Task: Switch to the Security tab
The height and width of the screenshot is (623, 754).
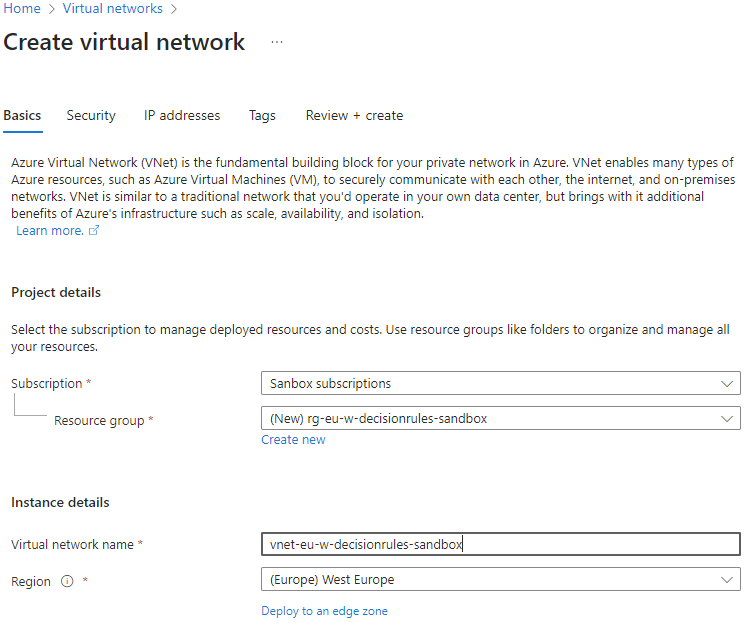Action: click(91, 116)
